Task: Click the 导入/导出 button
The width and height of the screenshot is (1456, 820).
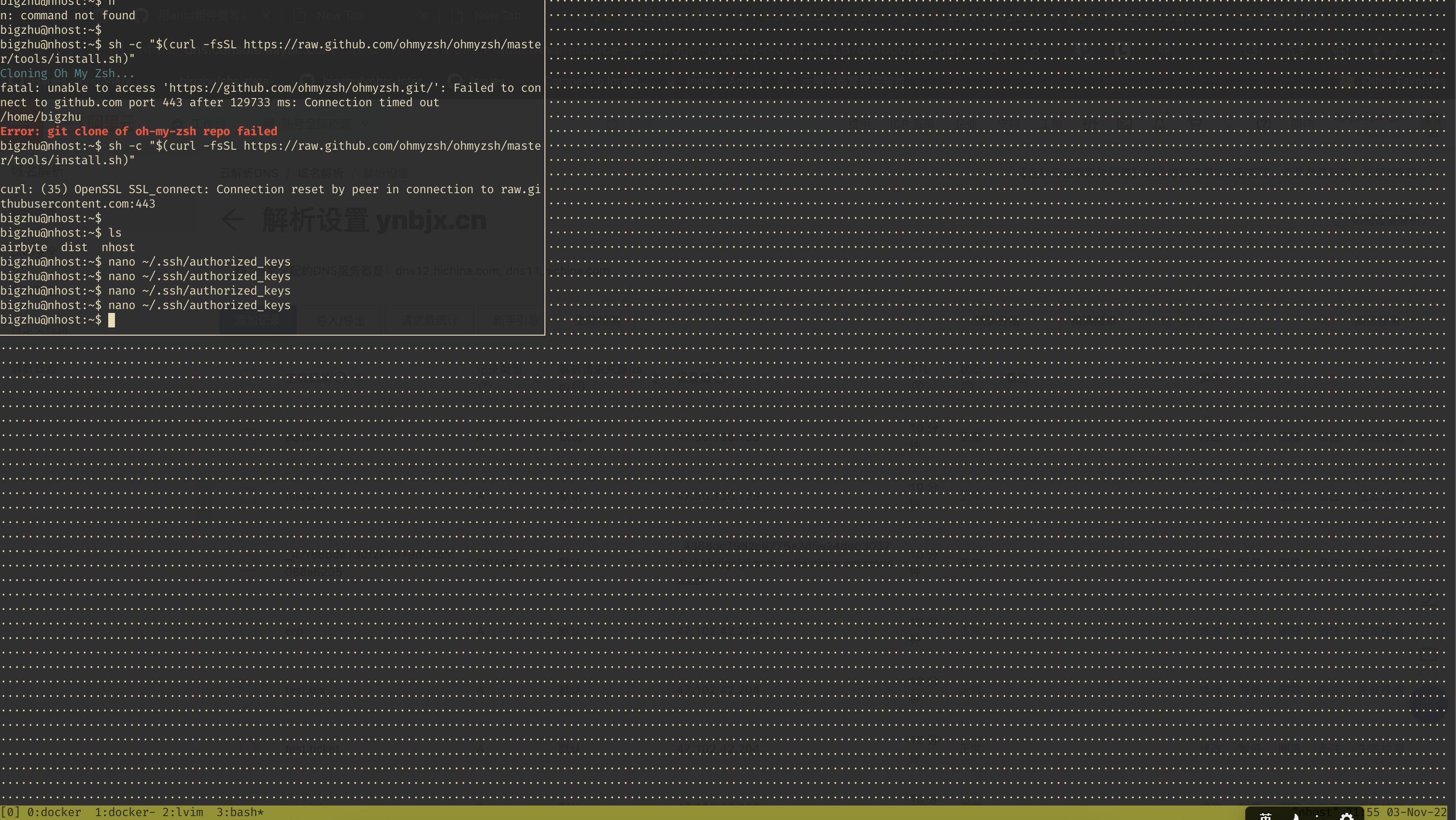Action: (340, 320)
